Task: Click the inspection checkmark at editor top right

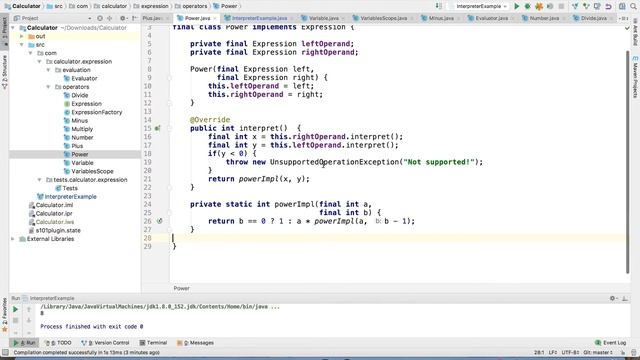Action: (627, 28)
